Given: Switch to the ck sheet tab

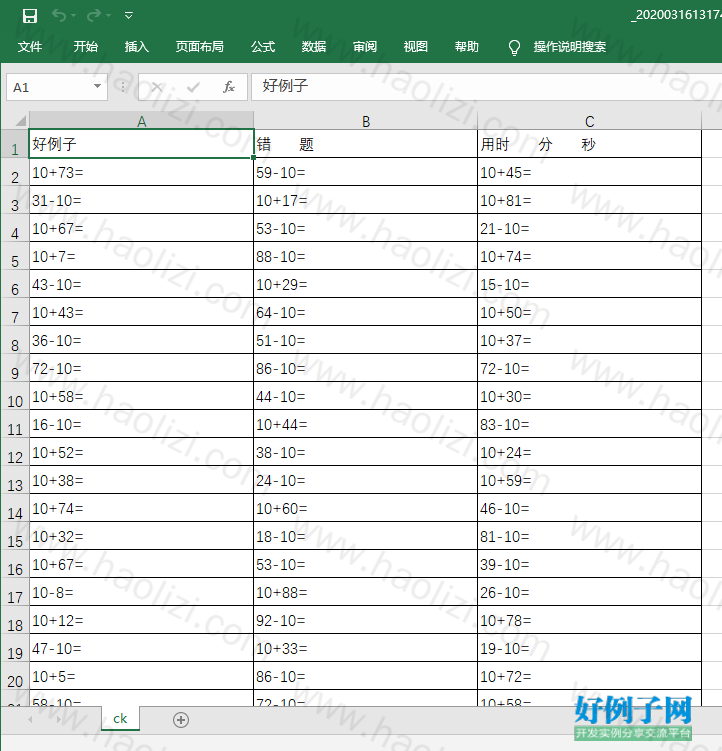Looking at the screenshot, I should point(120,718).
